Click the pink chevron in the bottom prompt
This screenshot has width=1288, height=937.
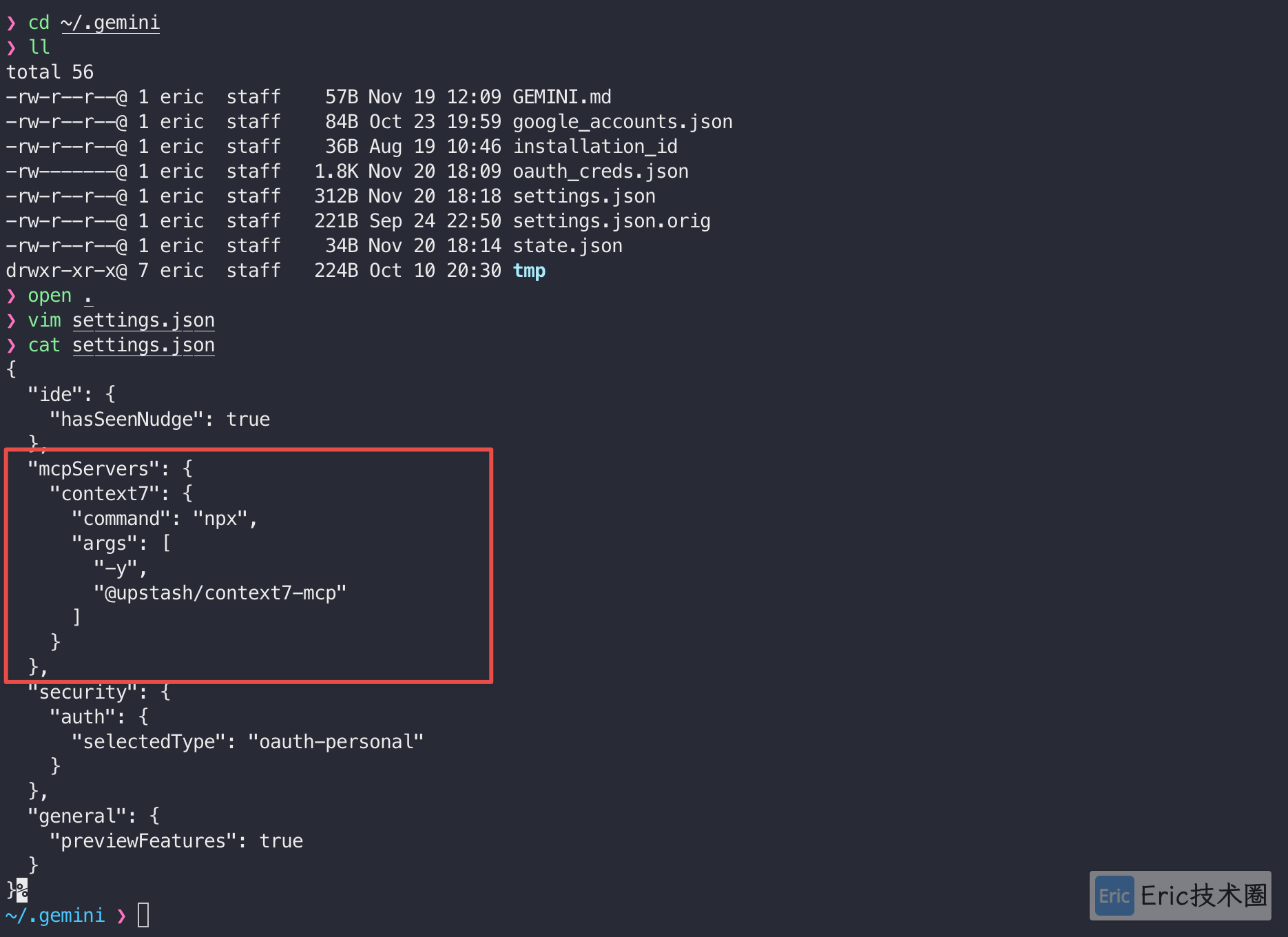[121, 916]
